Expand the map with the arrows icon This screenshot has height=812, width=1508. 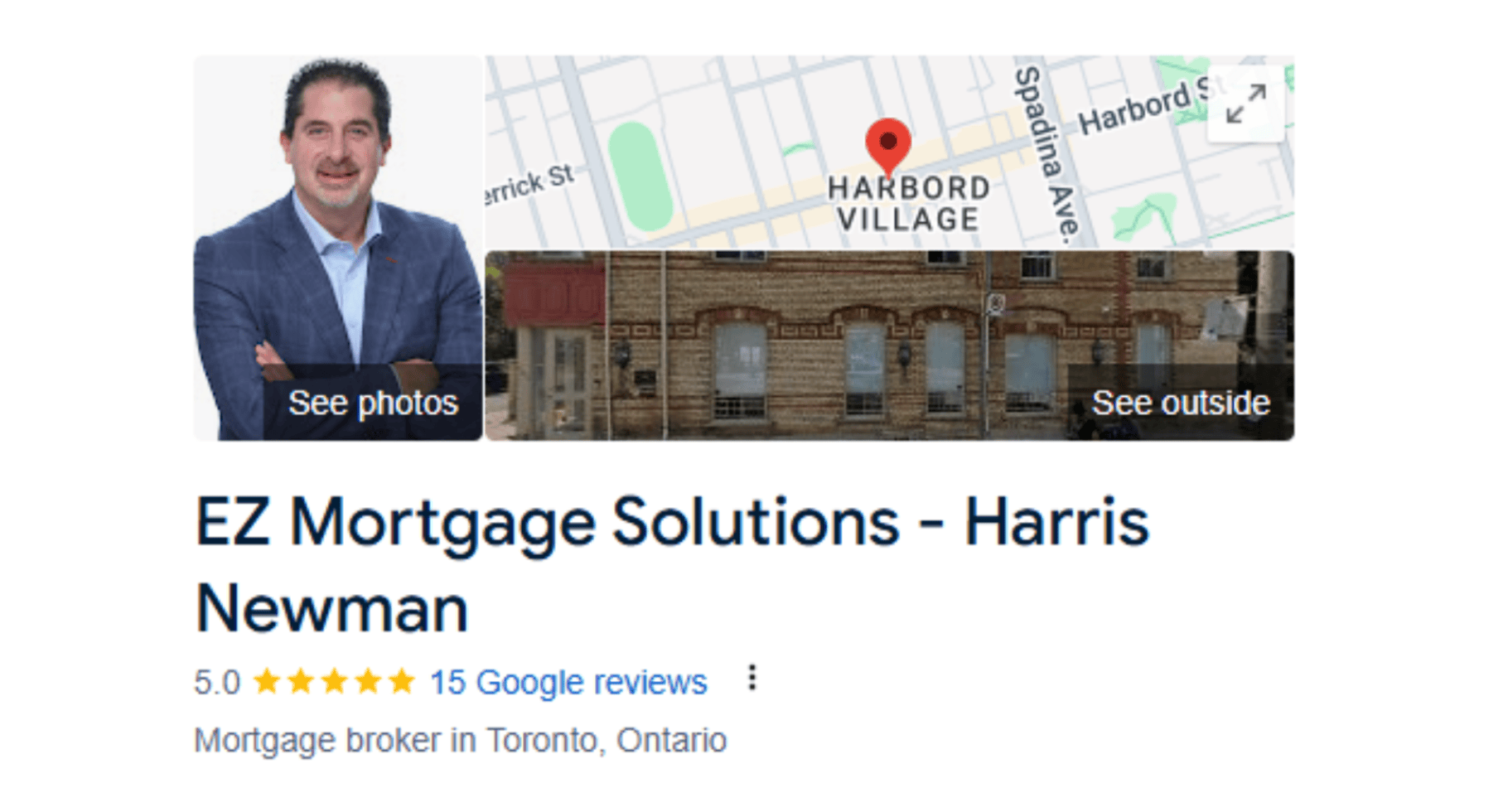[x=1246, y=104]
